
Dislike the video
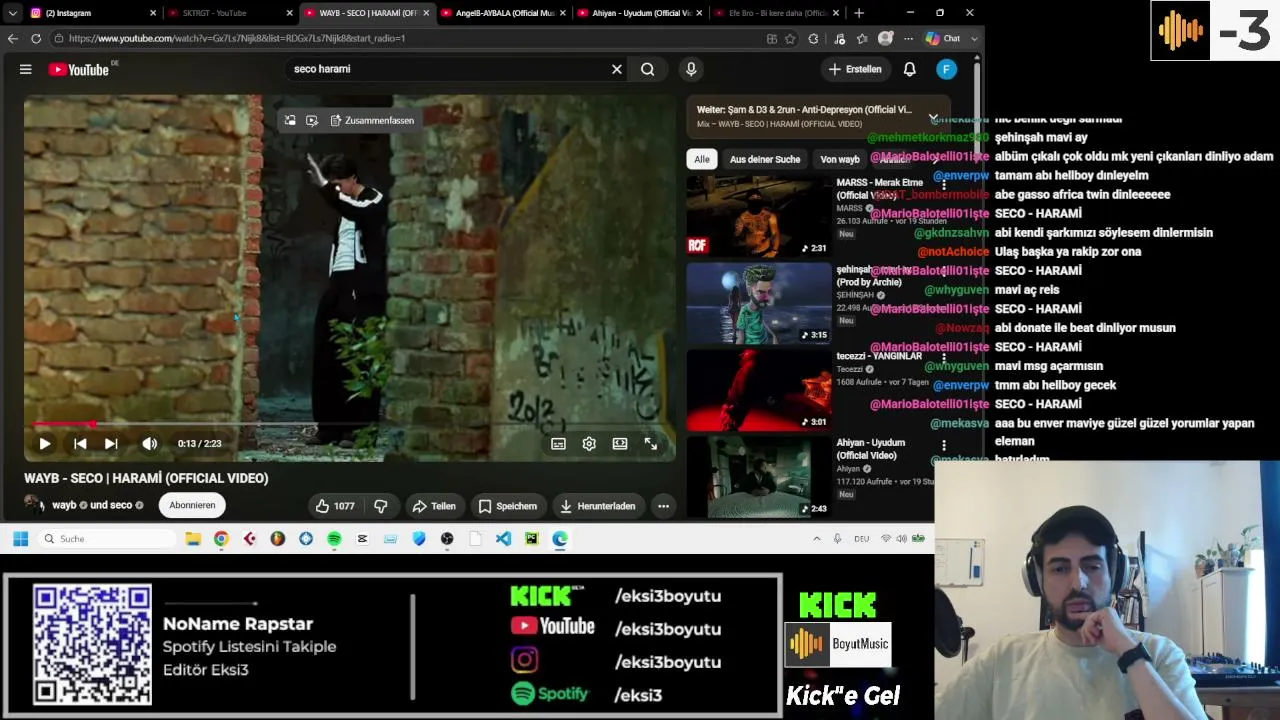(x=381, y=506)
